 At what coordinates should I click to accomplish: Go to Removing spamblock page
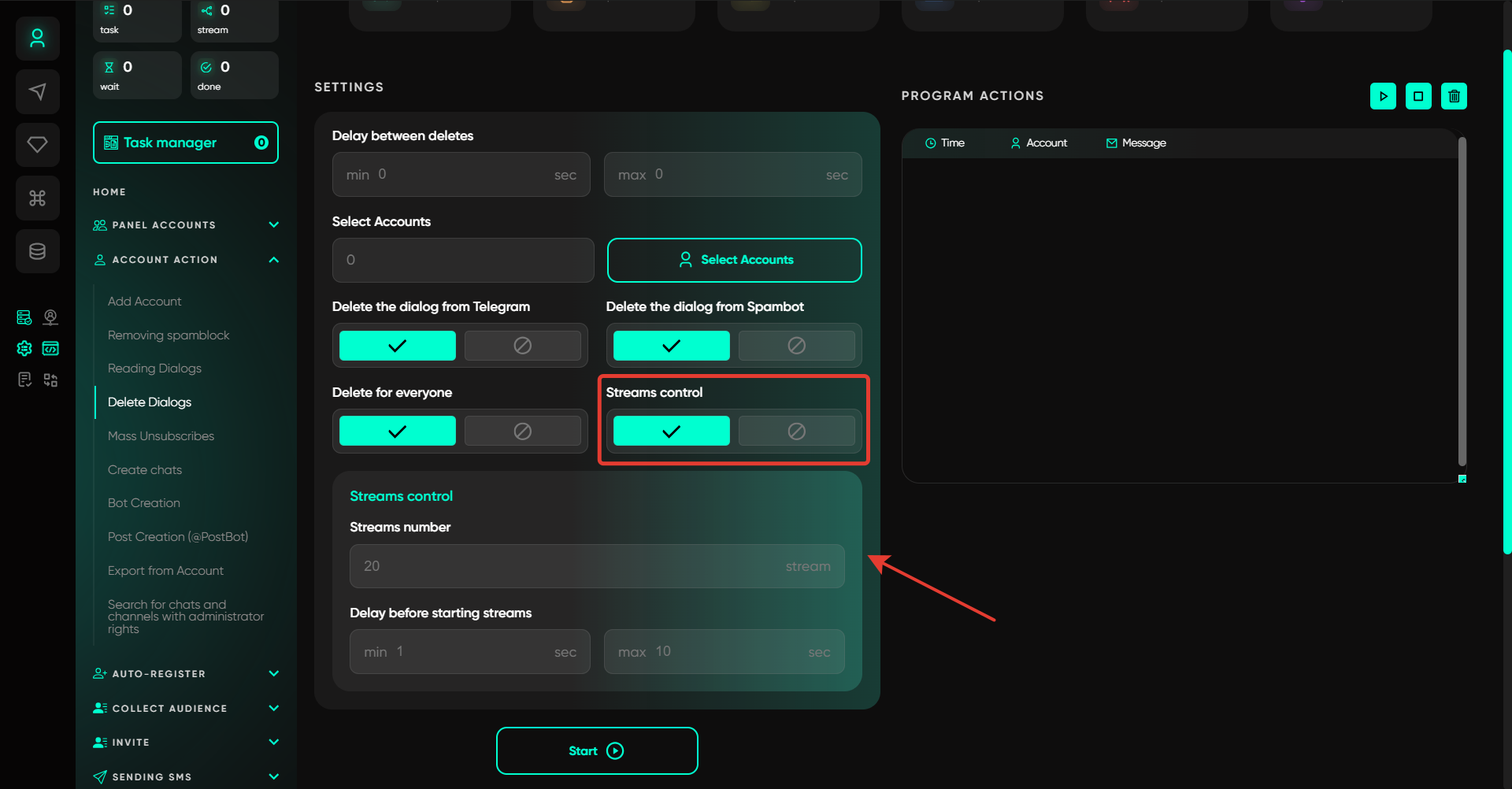point(169,335)
